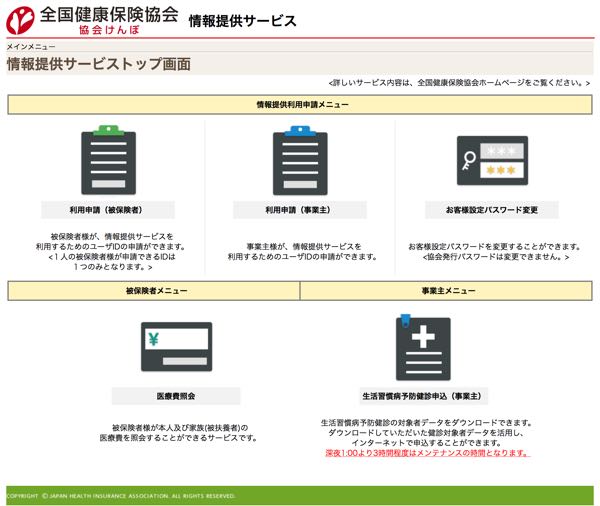Select お客様設定パスワード変更 button

tap(491, 211)
